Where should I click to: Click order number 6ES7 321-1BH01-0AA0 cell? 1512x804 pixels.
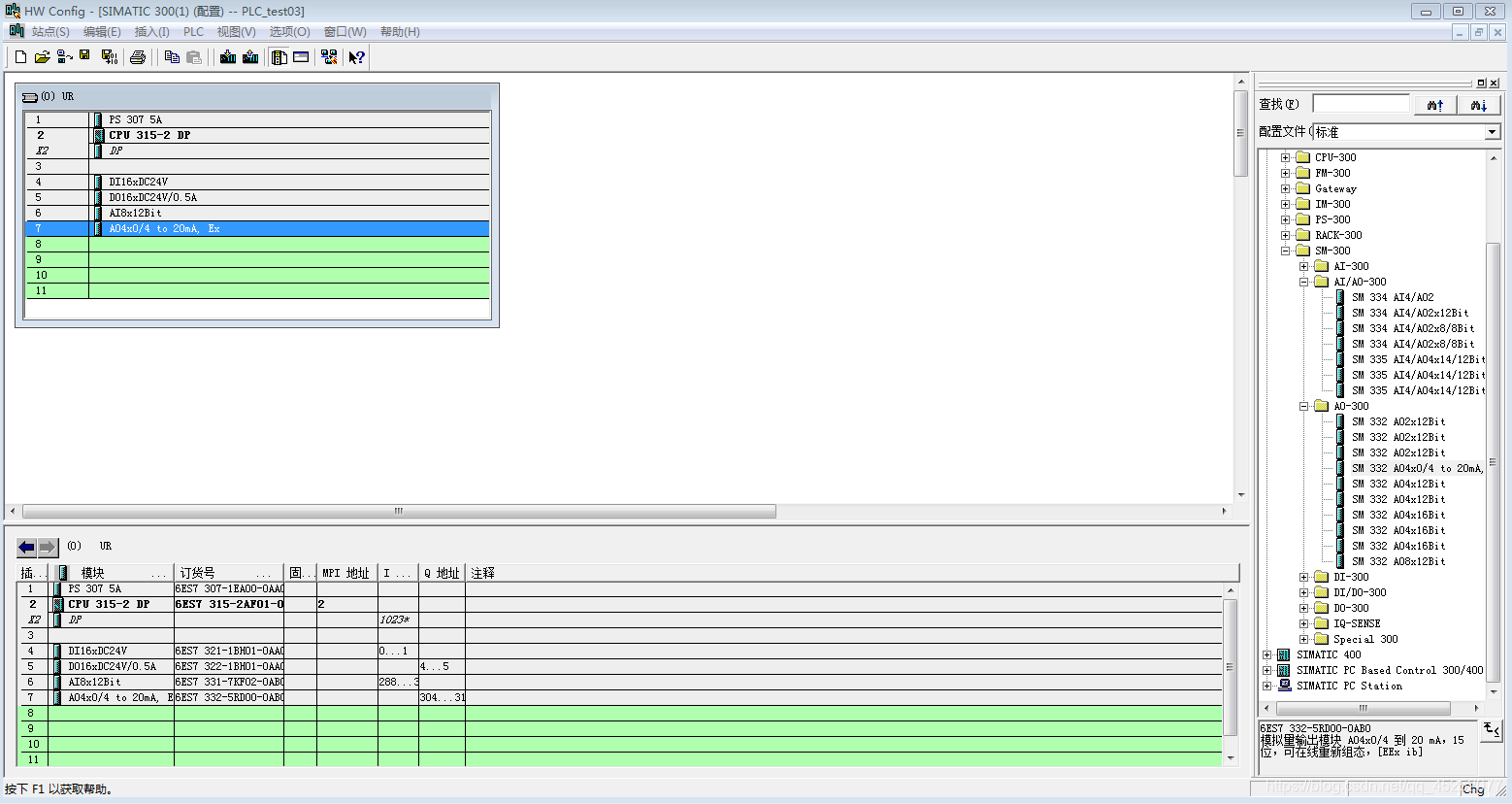tap(229, 651)
